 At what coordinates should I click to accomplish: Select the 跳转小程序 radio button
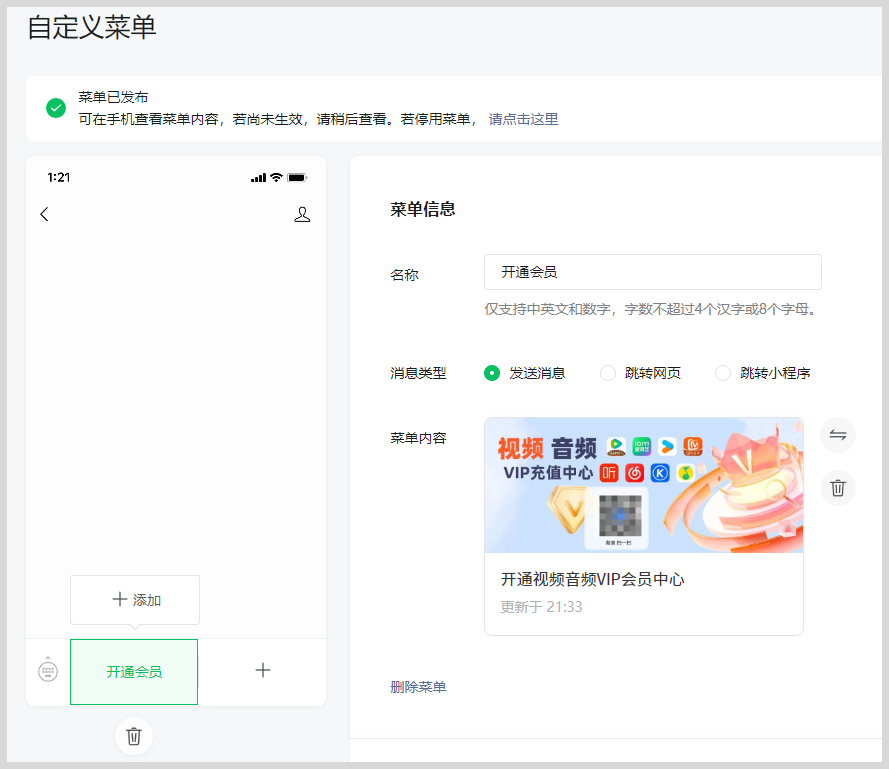(722, 372)
